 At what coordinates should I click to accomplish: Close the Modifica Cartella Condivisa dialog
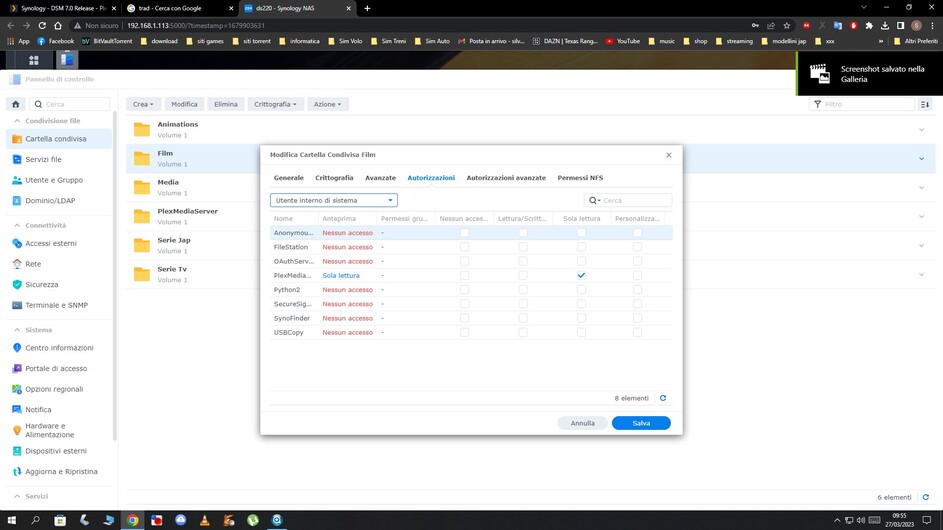coord(669,155)
